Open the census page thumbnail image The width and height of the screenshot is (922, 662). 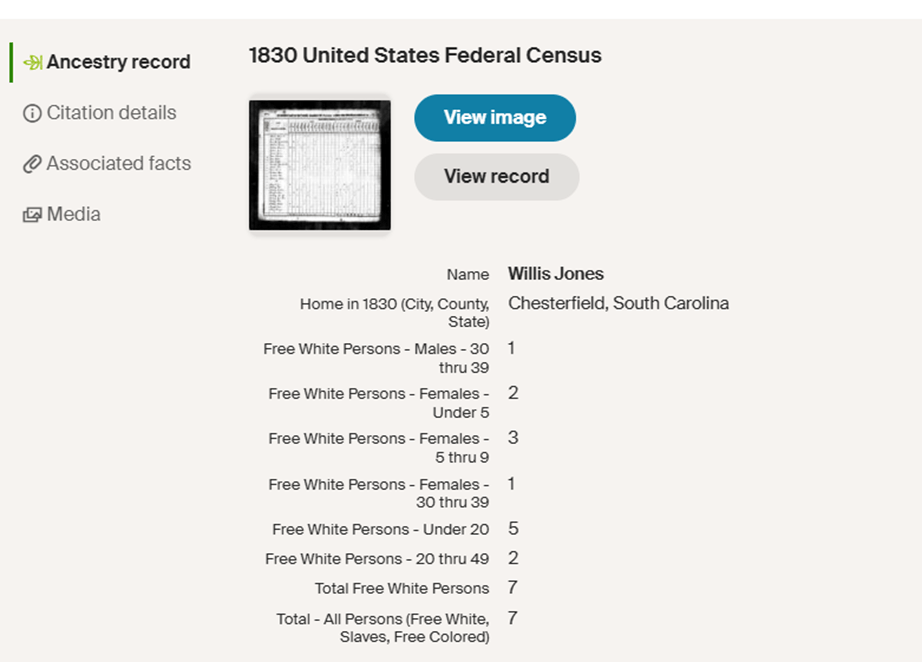319,165
